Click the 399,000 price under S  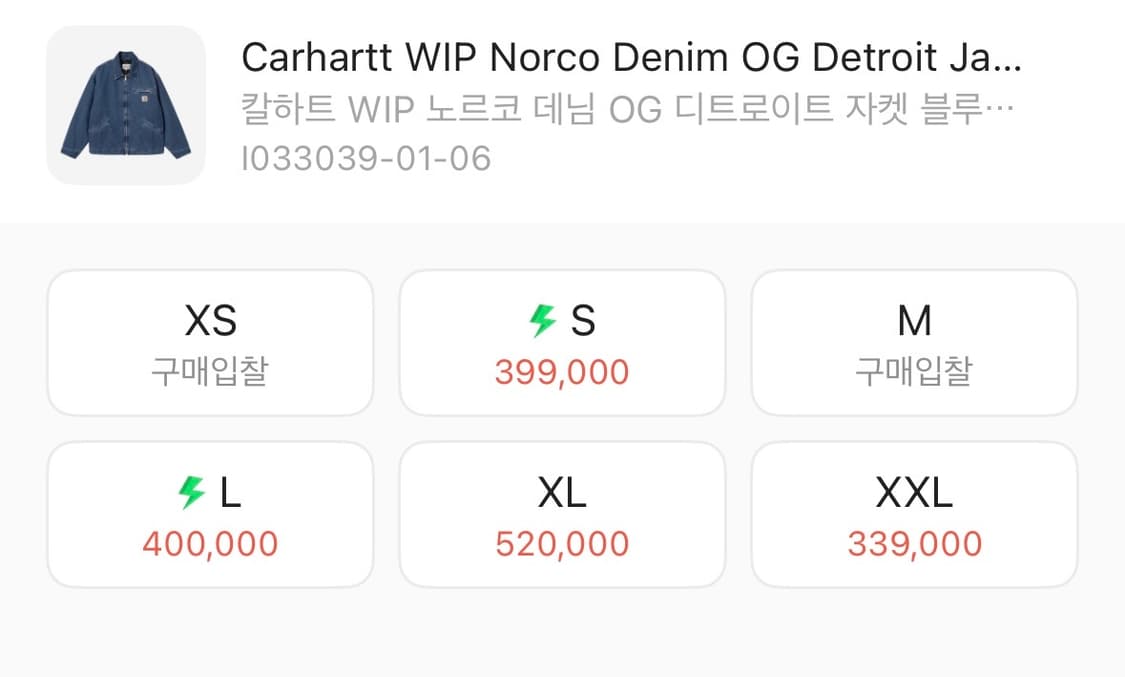pos(562,373)
